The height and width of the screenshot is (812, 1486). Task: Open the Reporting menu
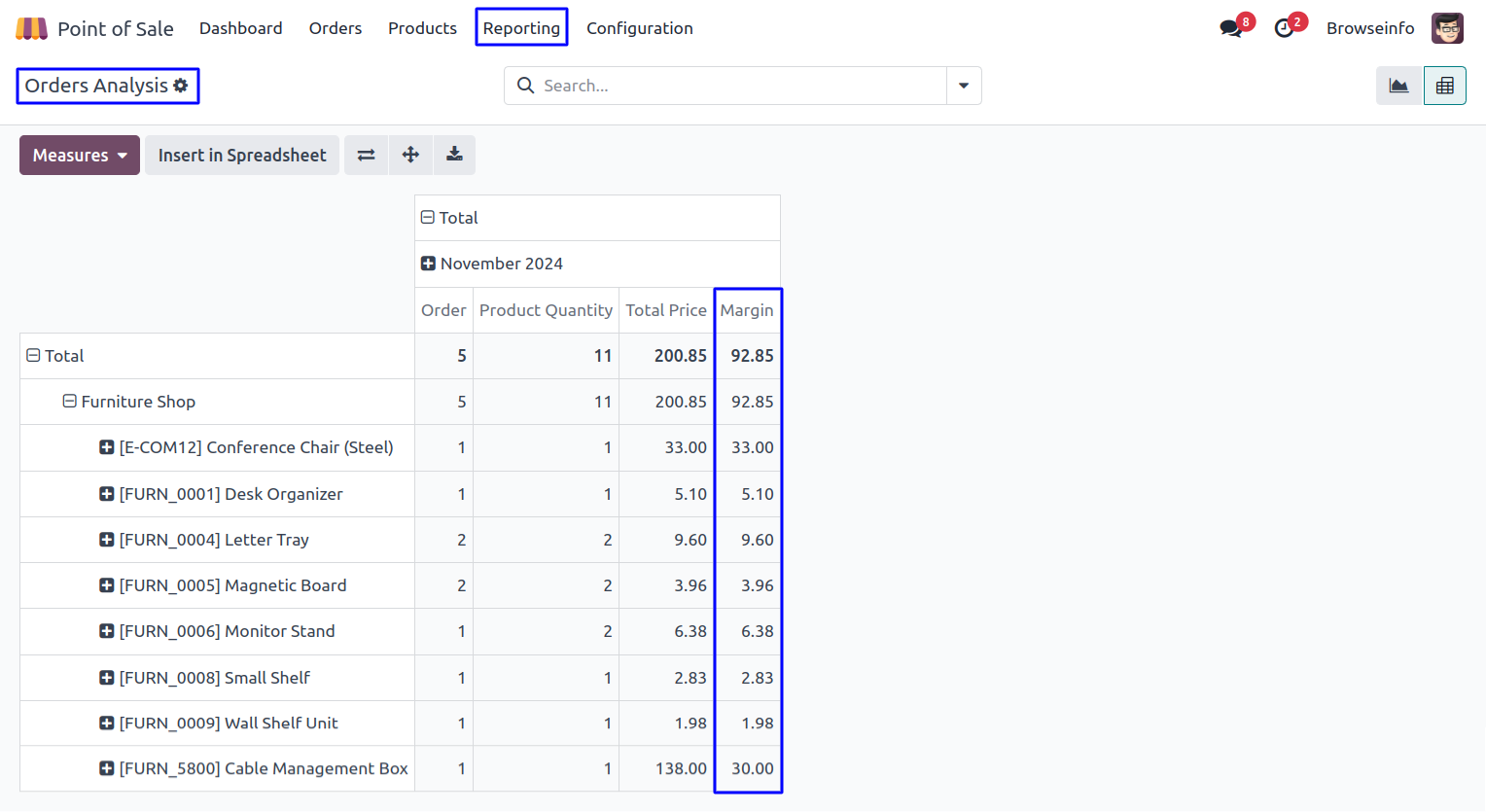(x=521, y=28)
